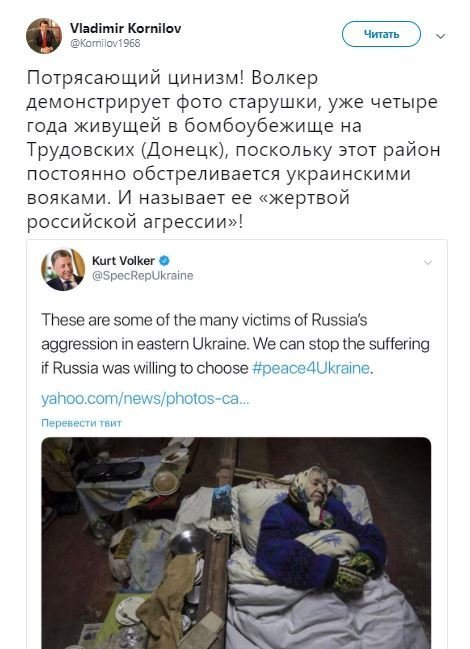470x649 pixels.
Task: Follow Kornilov with the Читать button
Action: (381, 34)
